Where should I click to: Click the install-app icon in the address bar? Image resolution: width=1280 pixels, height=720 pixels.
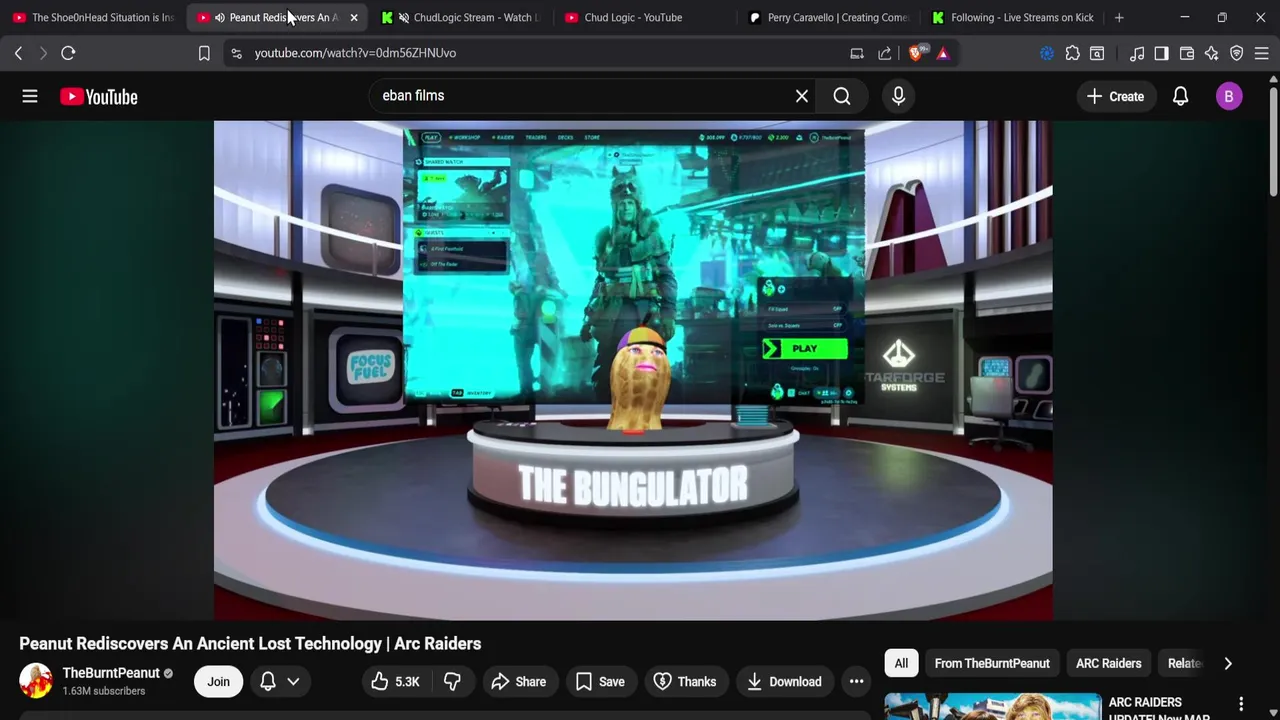857,53
